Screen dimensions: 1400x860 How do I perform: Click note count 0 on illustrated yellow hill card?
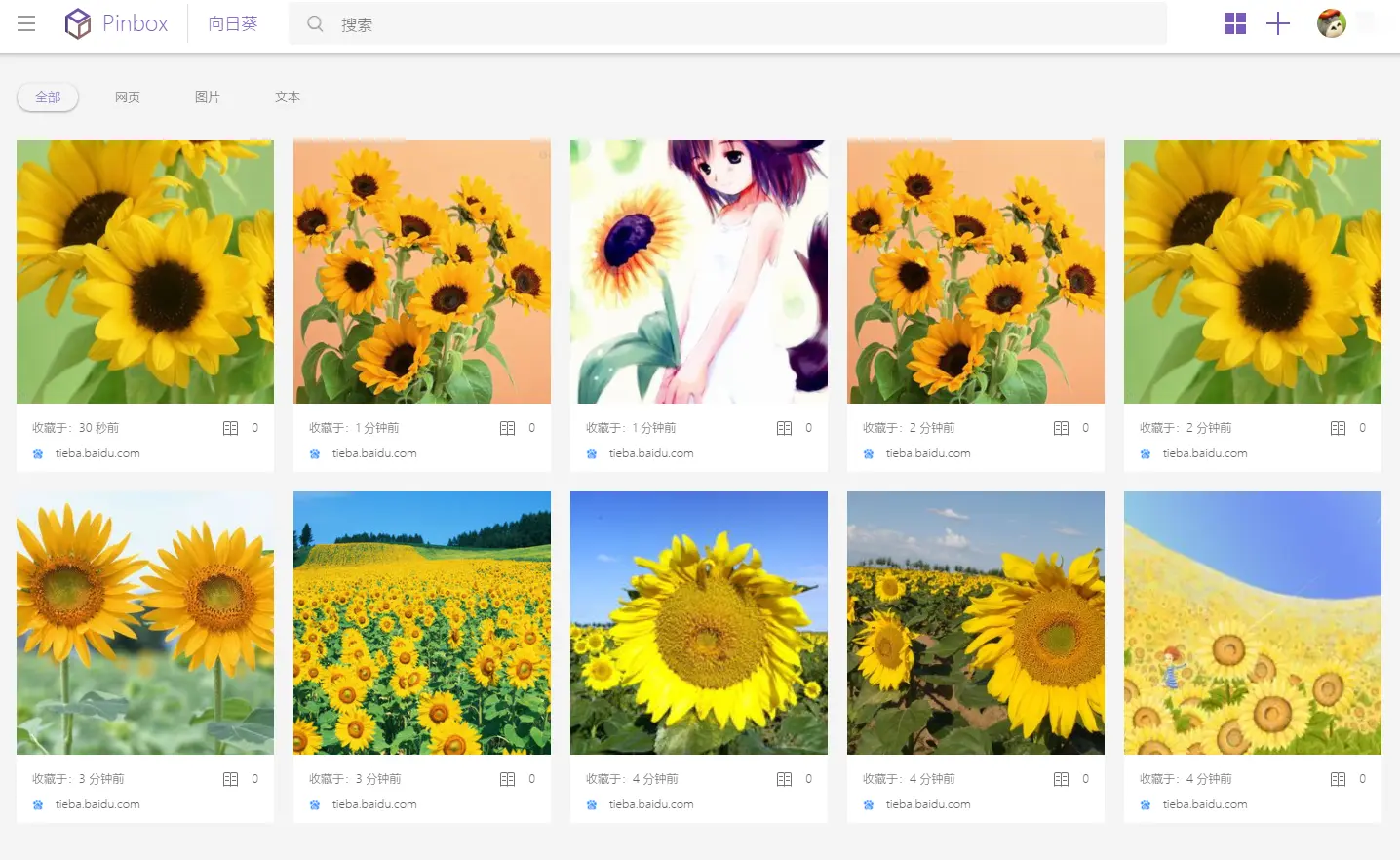(x=1363, y=779)
